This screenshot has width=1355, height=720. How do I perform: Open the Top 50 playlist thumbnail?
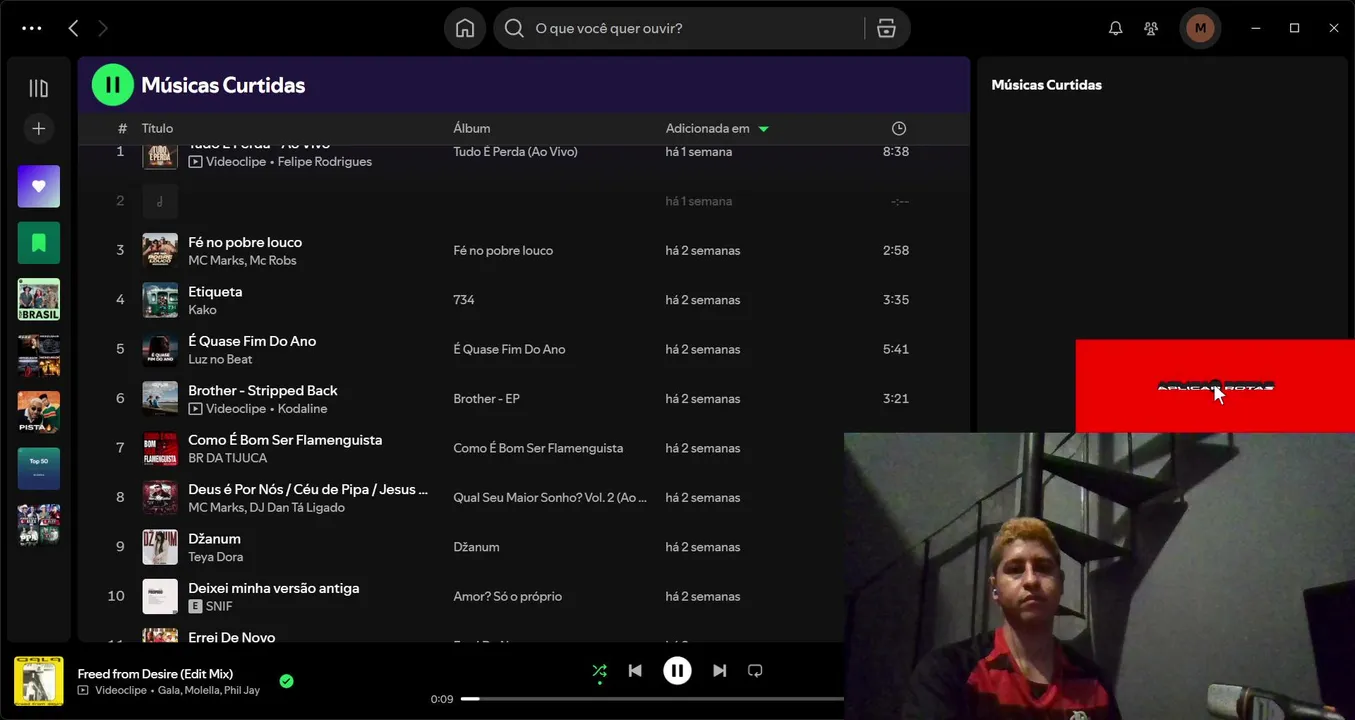pyautogui.click(x=38, y=468)
